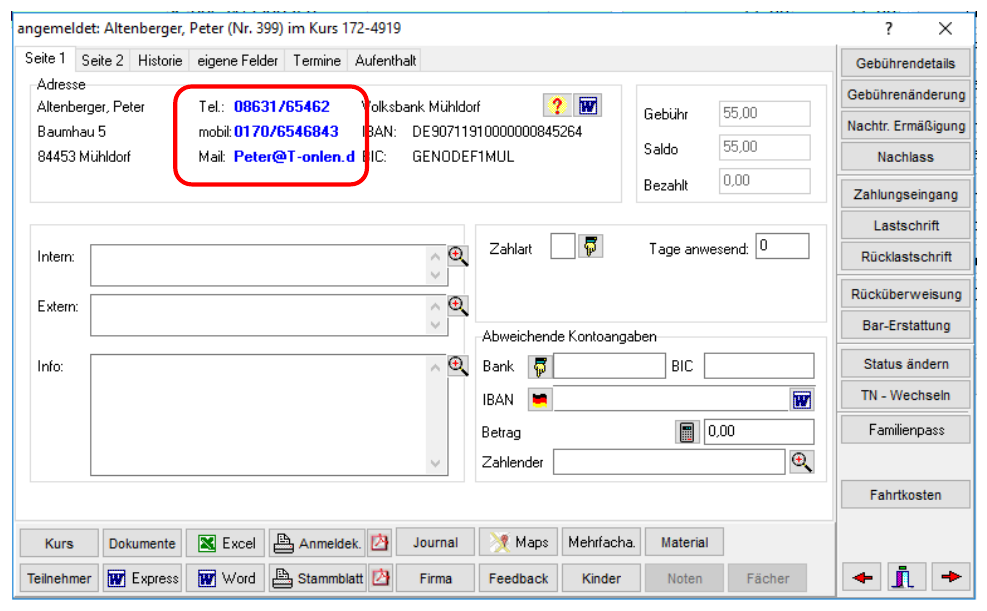The height and width of the screenshot is (611, 987).
Task: Open Express Word export
Action: pos(143,578)
